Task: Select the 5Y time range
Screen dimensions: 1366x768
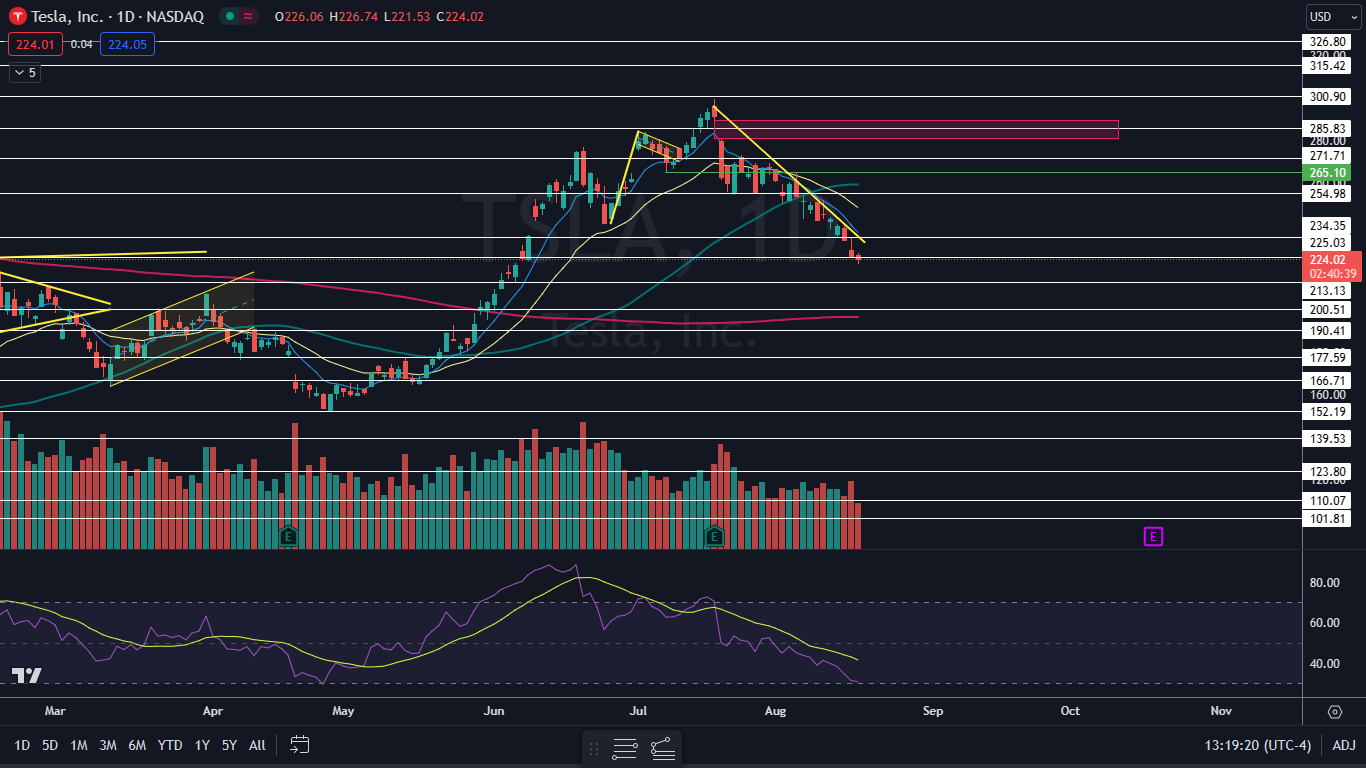Action: (230, 745)
